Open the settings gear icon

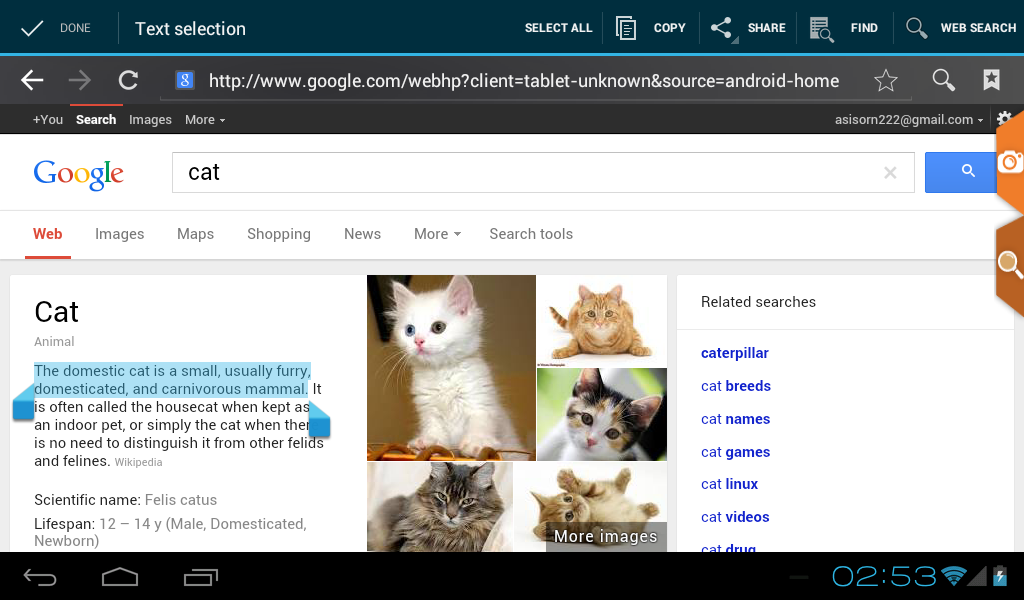point(1004,118)
